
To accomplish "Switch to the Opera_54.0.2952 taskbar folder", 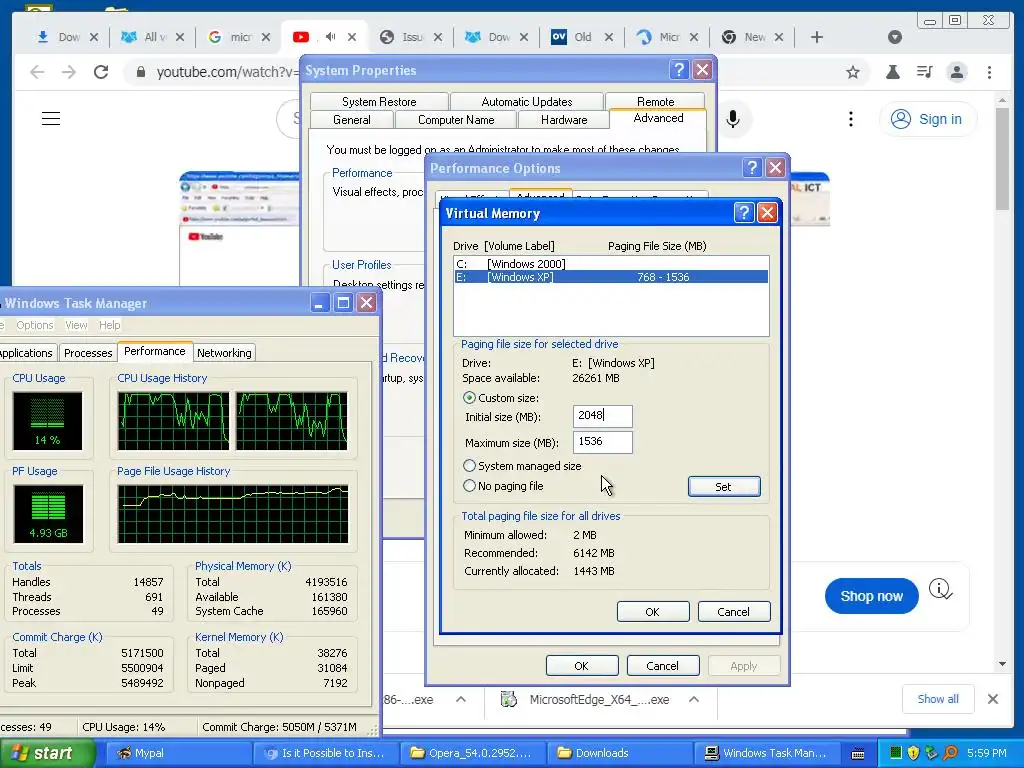I will tap(472, 753).
